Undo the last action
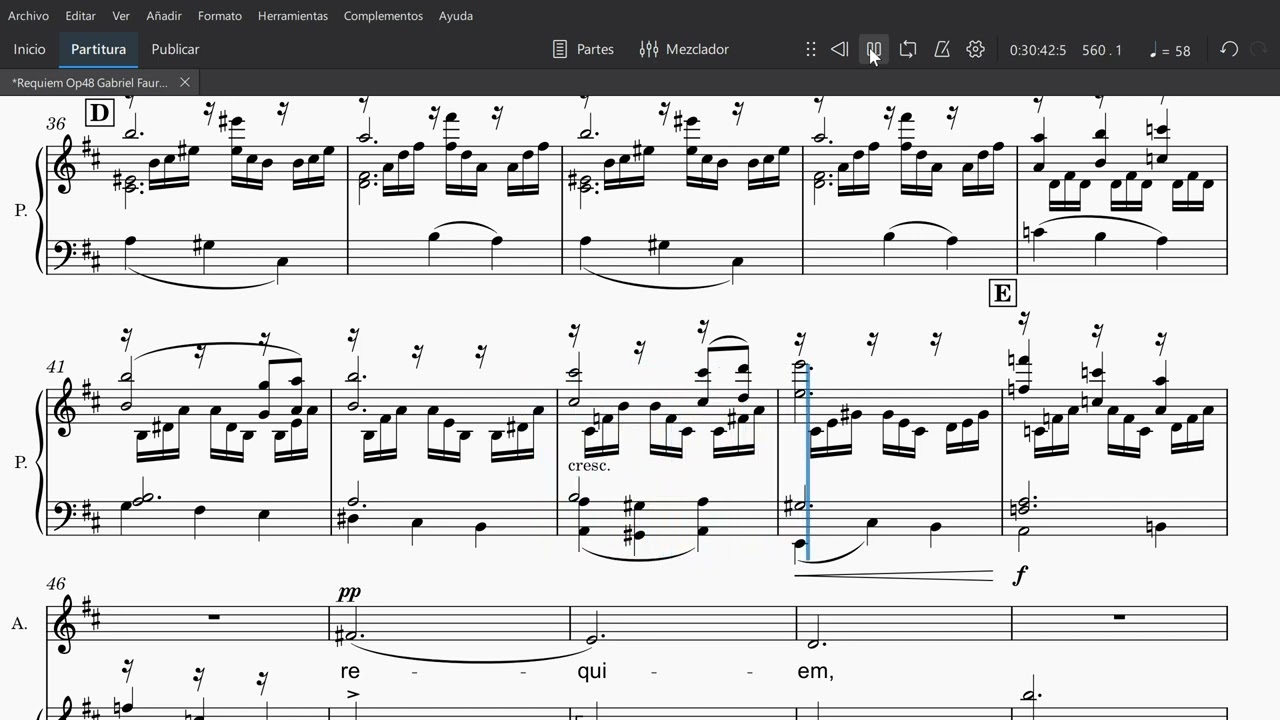The width and height of the screenshot is (1280, 720). 1229,49
